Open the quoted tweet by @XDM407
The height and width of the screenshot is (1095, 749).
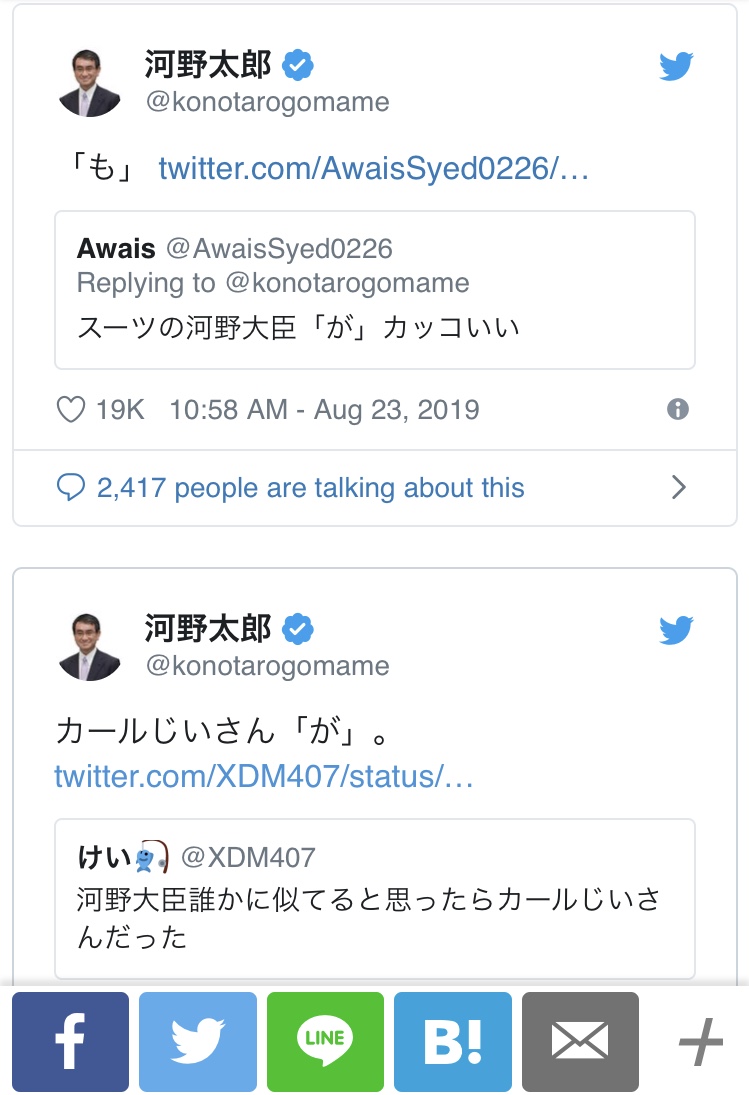375,899
